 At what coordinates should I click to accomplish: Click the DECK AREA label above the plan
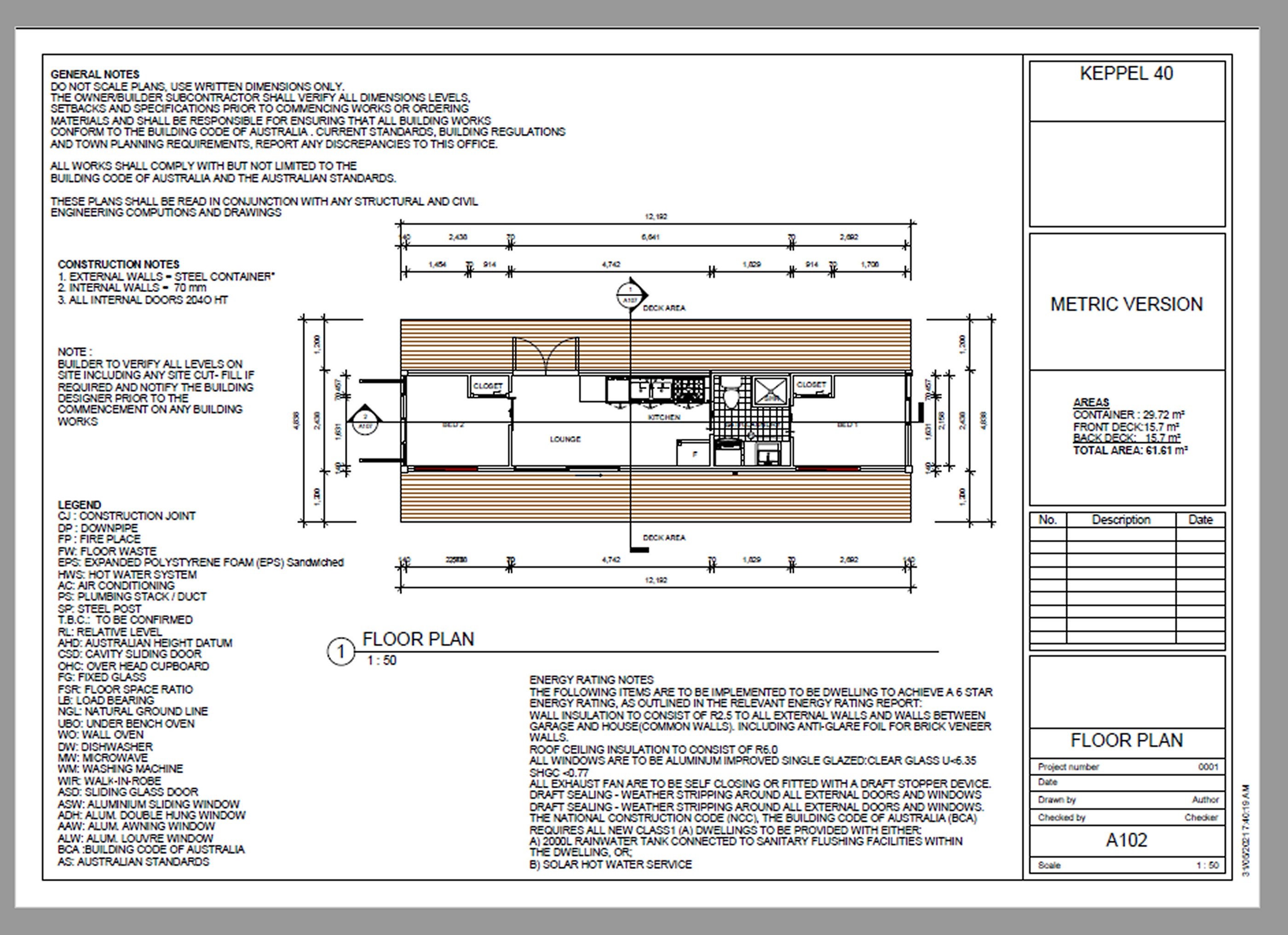(664, 308)
